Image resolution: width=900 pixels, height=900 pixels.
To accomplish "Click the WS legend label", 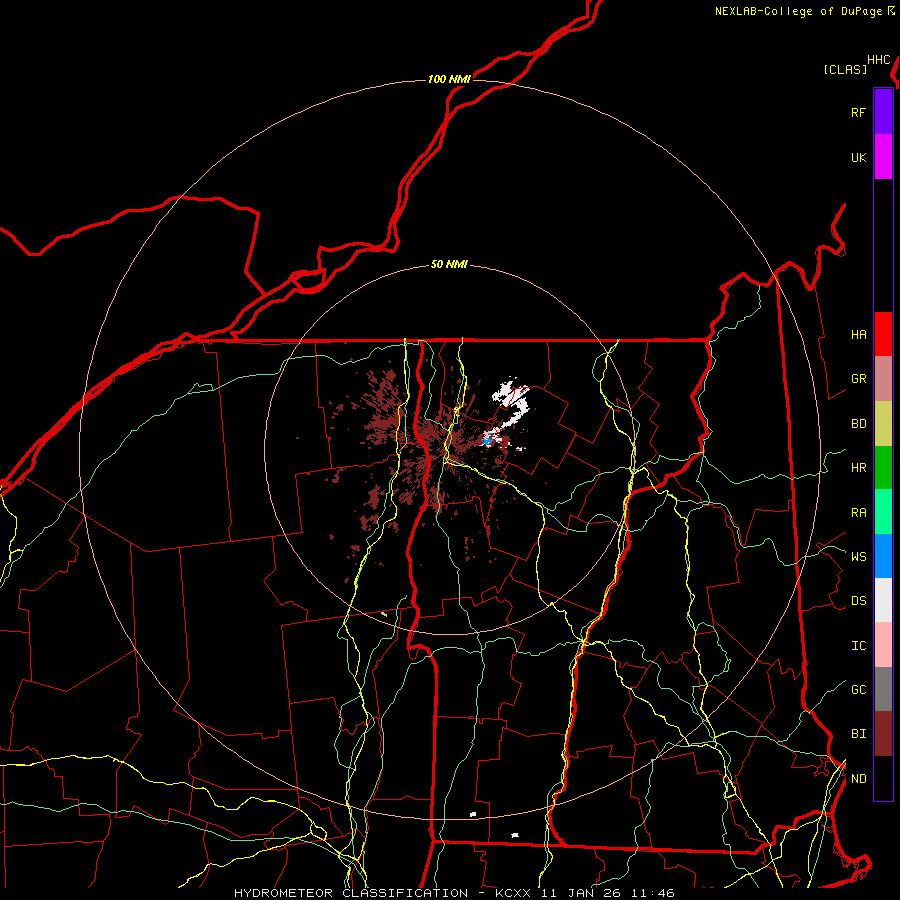I will (x=858, y=557).
